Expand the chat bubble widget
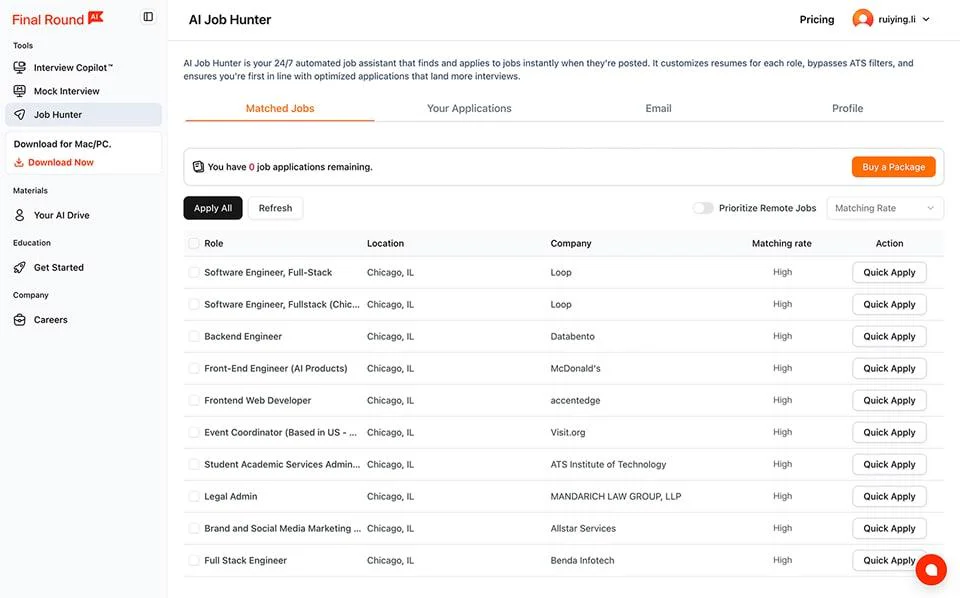960x598 pixels. (931, 569)
